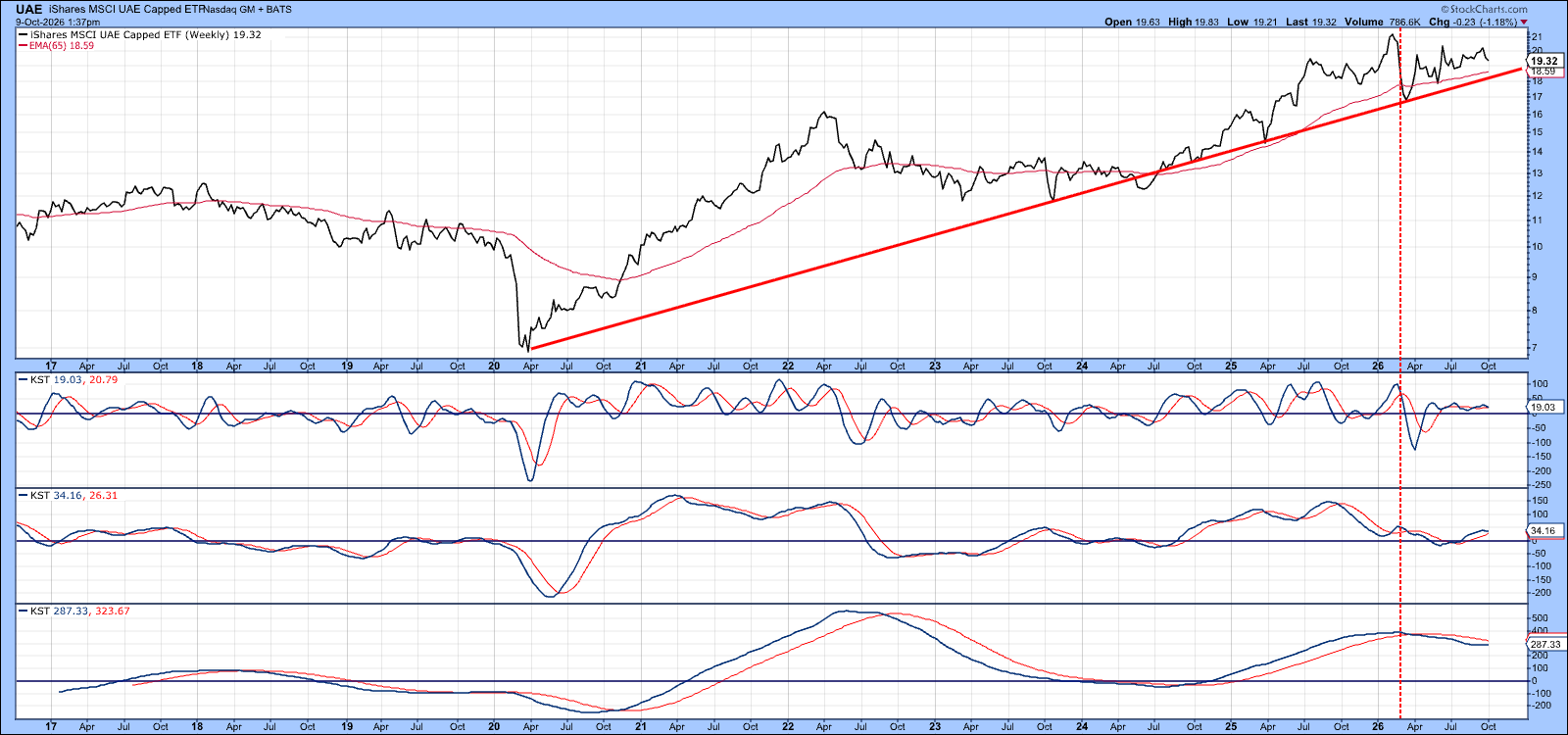Click the 'KST 287.33, 323.67' indicator label
This screenshot has width=1568, height=735.
point(79,611)
